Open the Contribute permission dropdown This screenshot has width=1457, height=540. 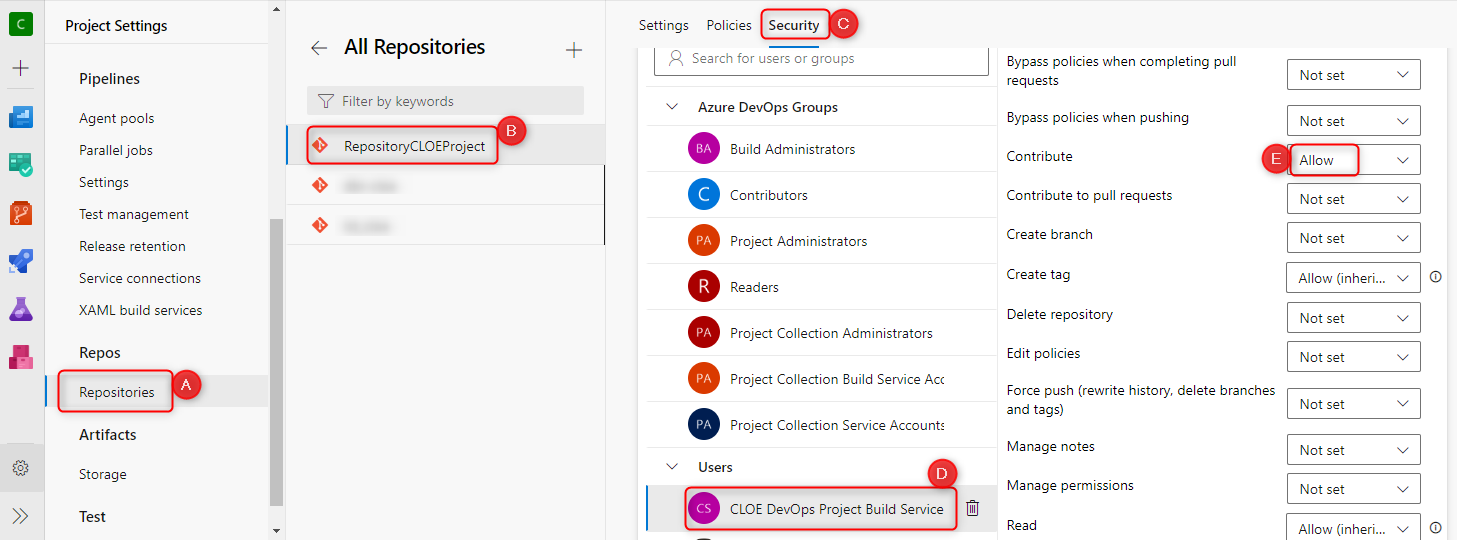click(x=1353, y=160)
